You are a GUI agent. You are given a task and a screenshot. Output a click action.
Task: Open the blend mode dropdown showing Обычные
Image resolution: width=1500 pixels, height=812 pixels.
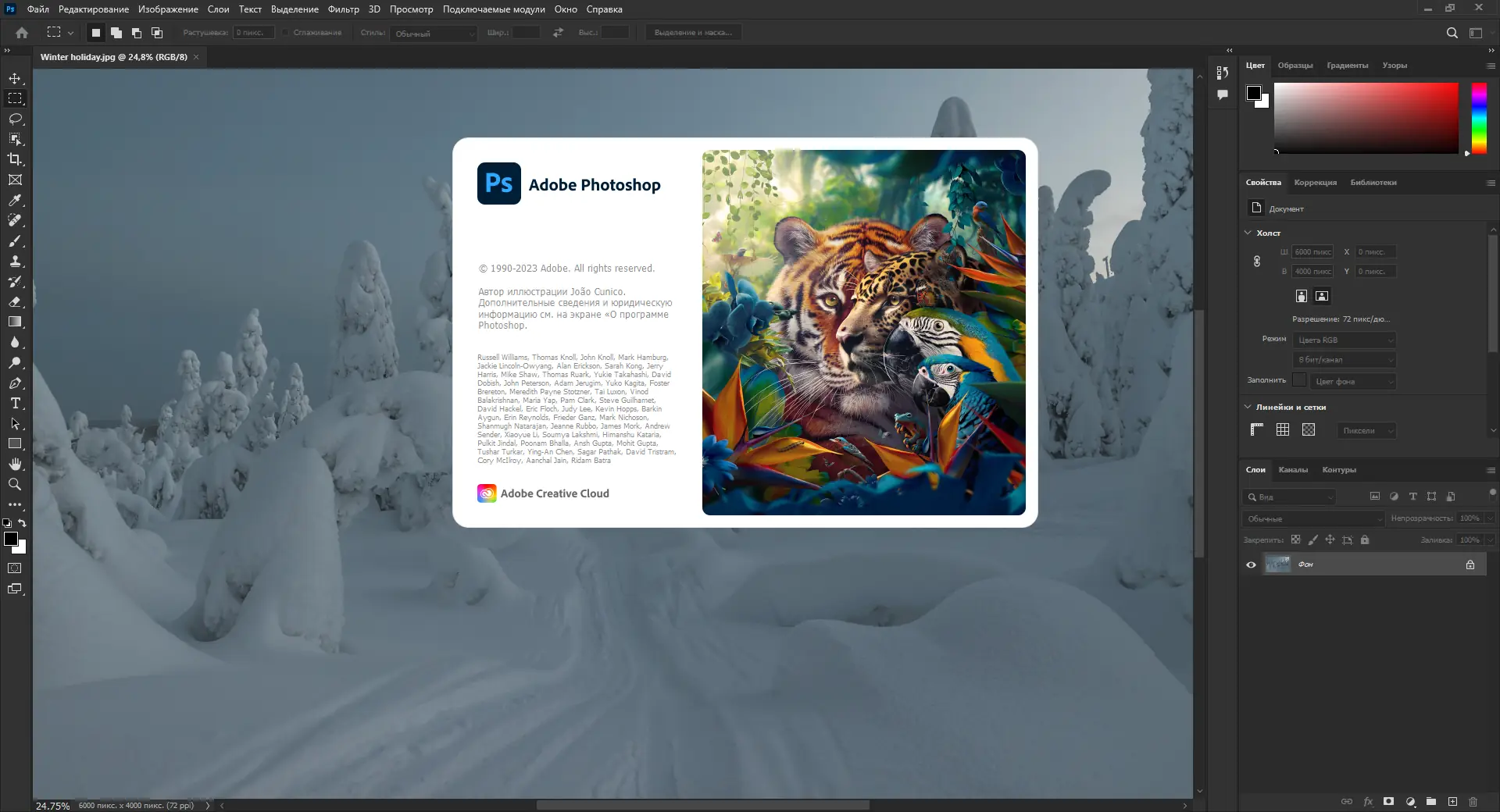pyautogui.click(x=1313, y=518)
